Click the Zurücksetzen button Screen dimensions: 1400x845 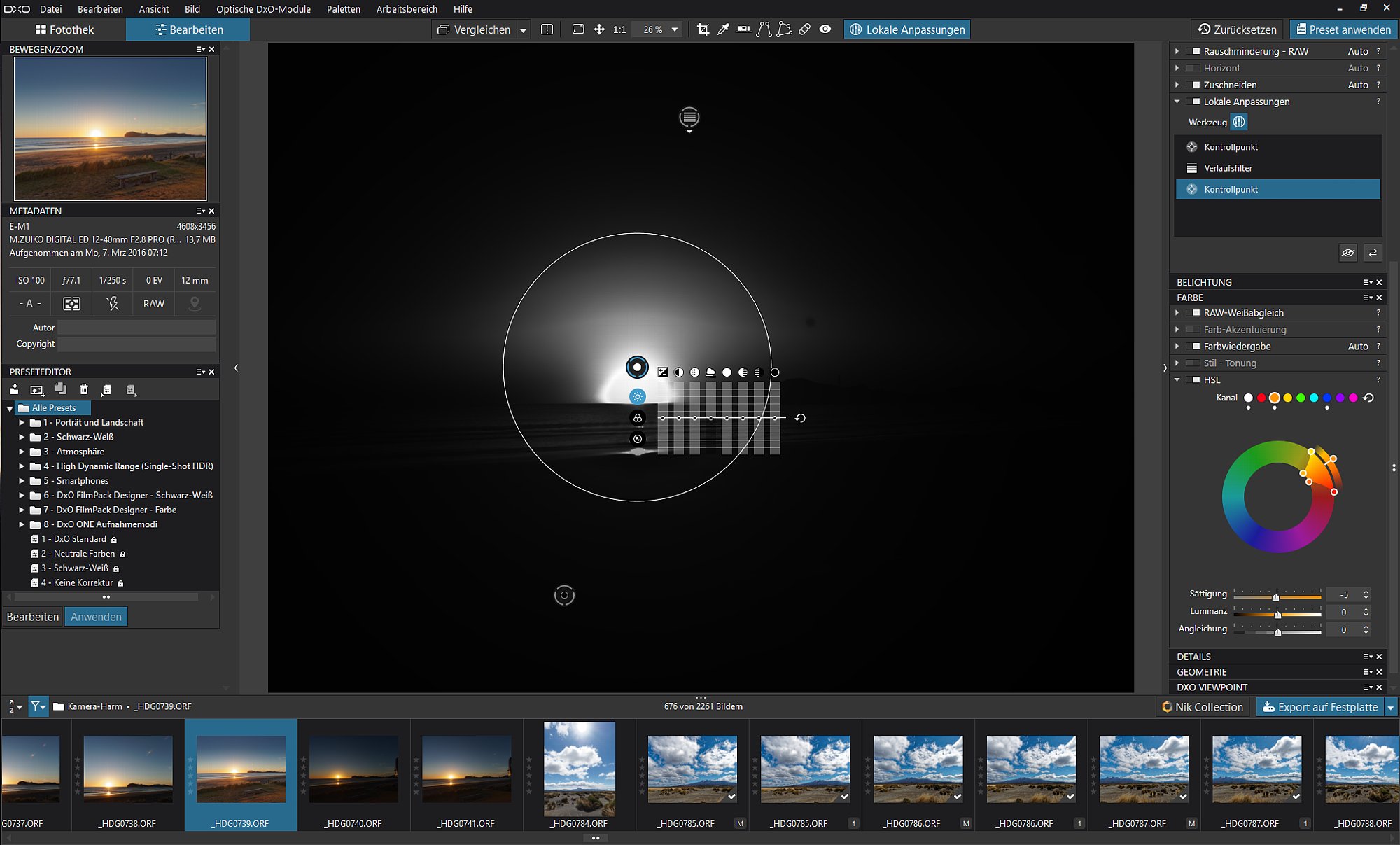coord(1238,29)
